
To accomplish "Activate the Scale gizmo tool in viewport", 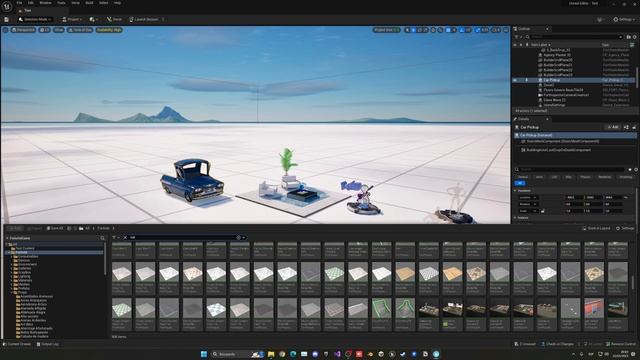I will pyautogui.click(x=425, y=30).
